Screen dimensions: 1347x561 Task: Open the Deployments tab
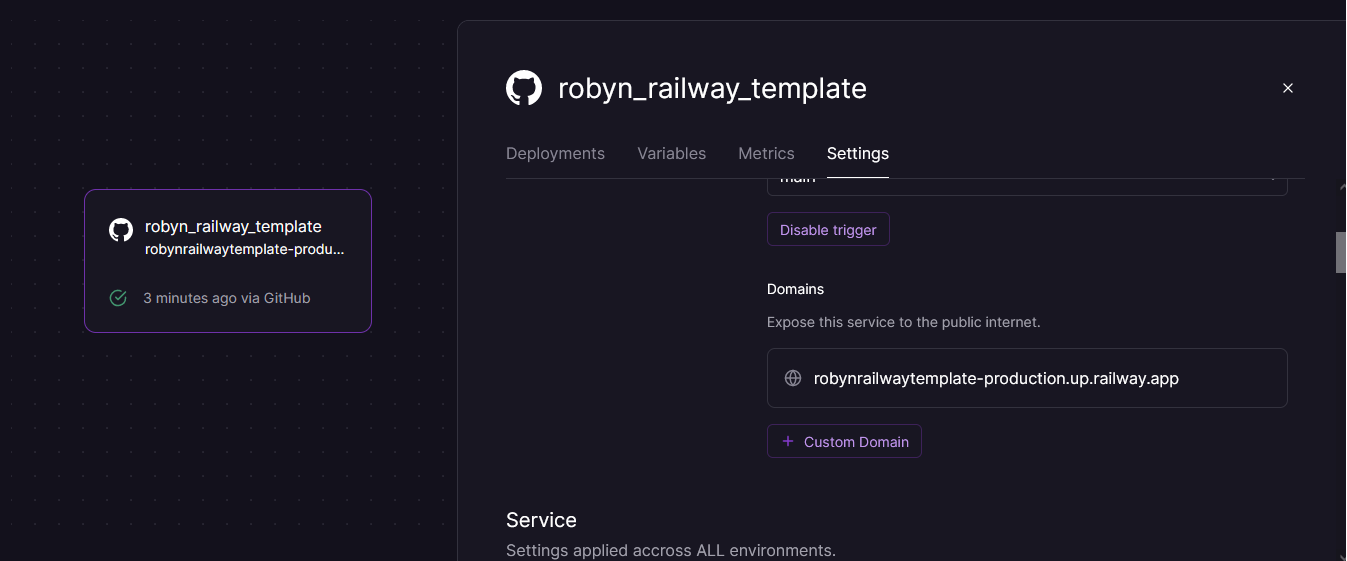pyautogui.click(x=555, y=153)
